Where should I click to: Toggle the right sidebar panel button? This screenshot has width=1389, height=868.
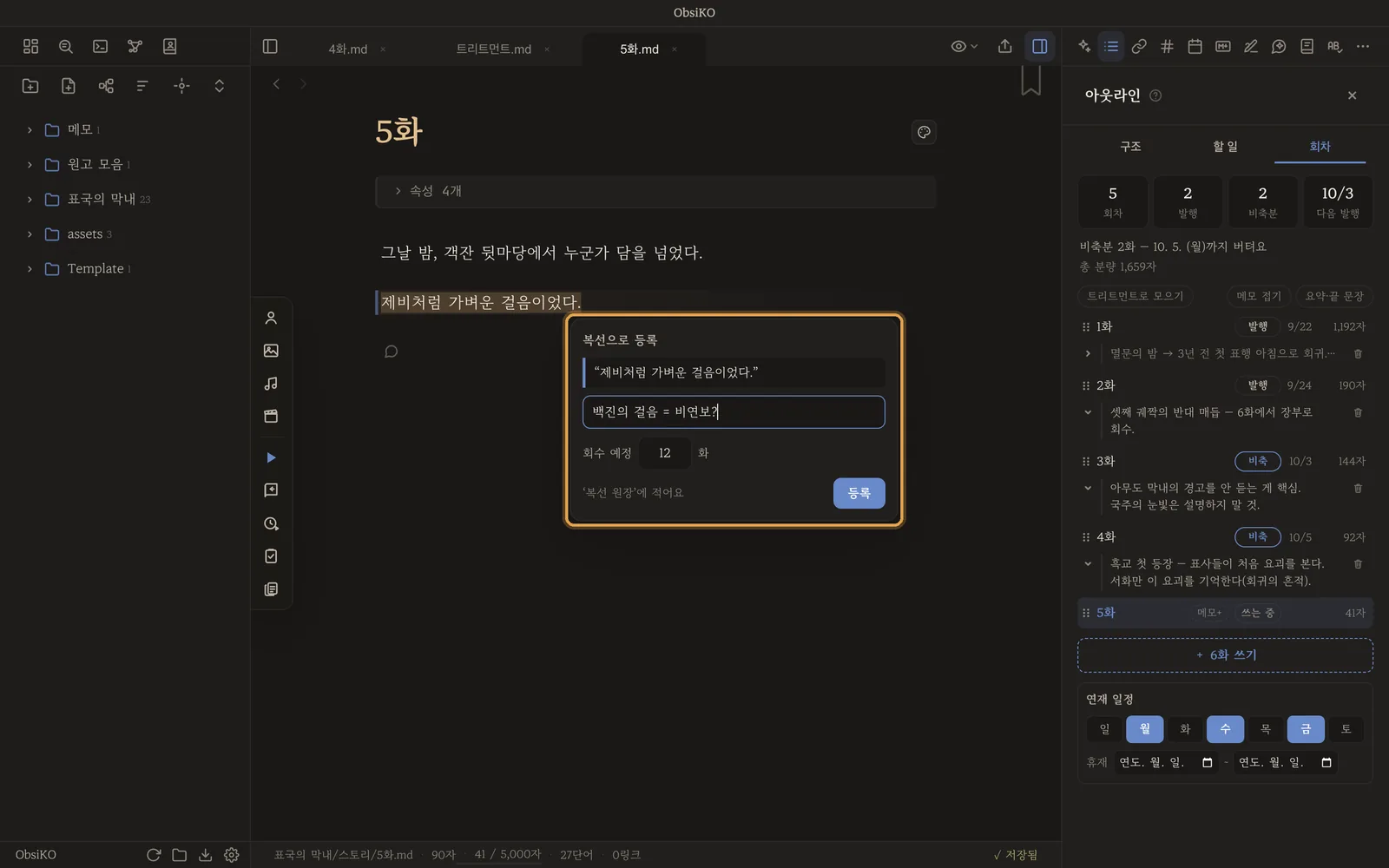[x=1039, y=47]
